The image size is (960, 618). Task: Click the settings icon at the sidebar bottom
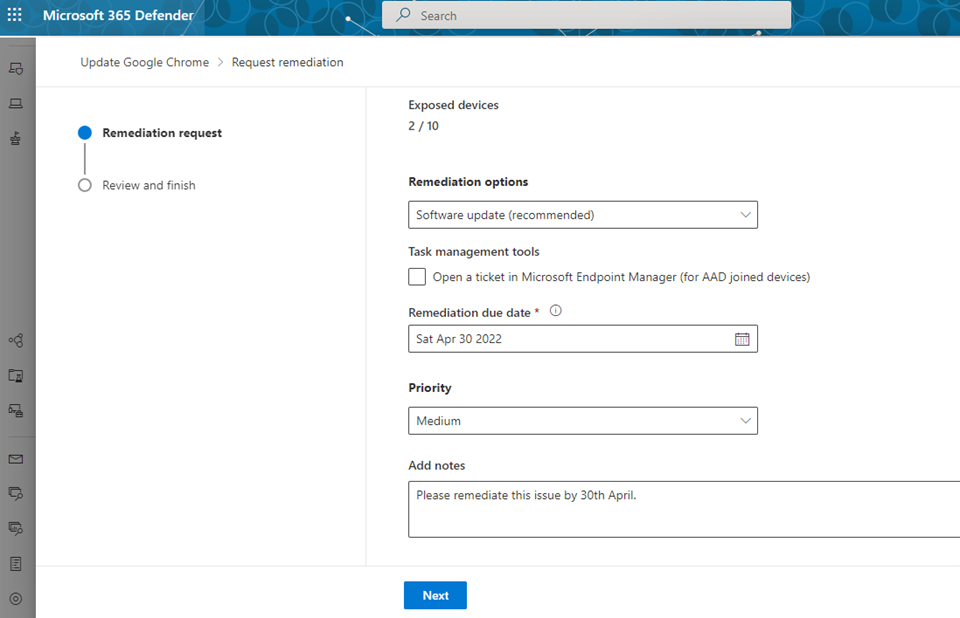(15, 599)
